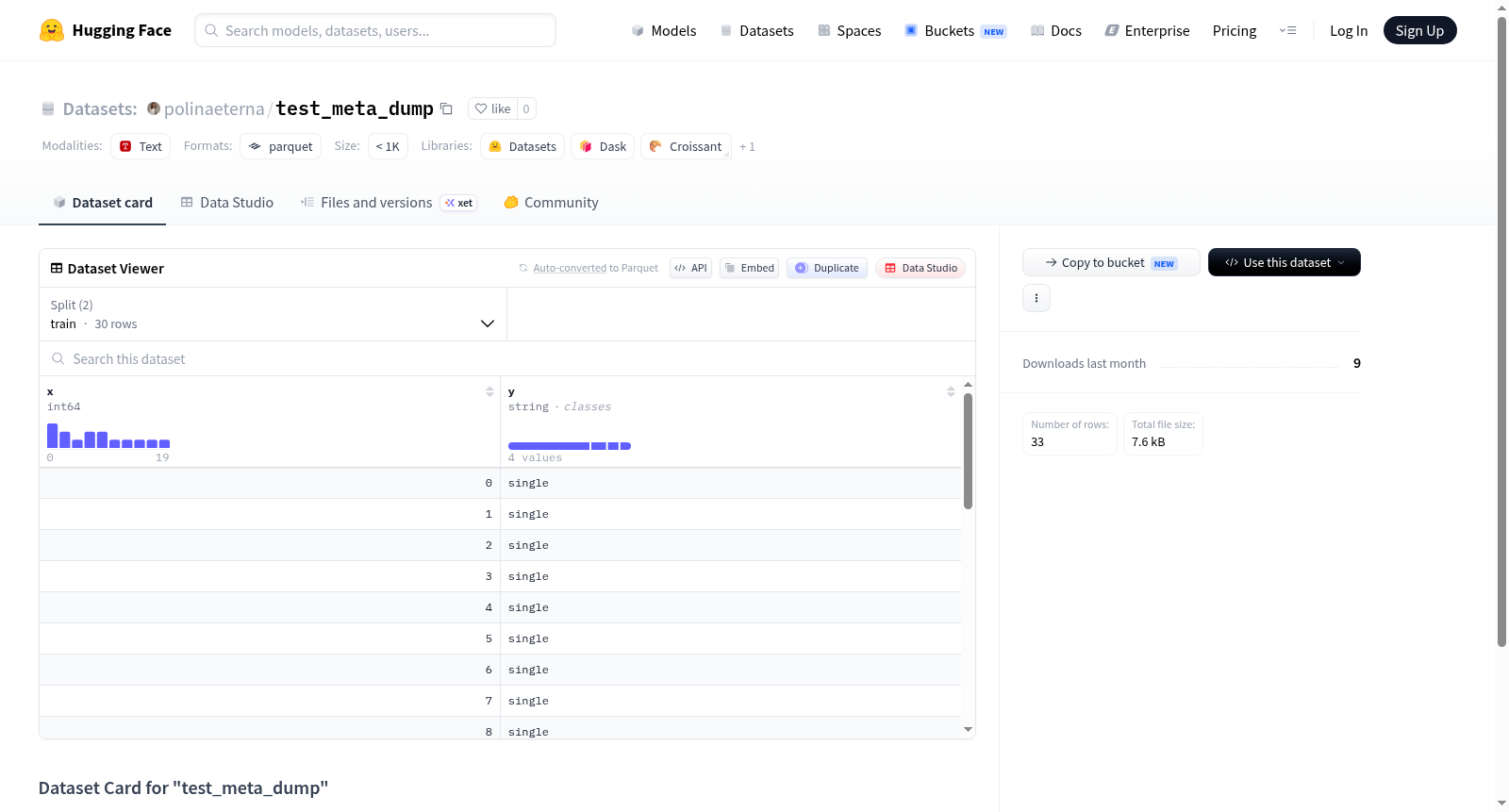Select the parquet format tag

[x=281, y=146]
